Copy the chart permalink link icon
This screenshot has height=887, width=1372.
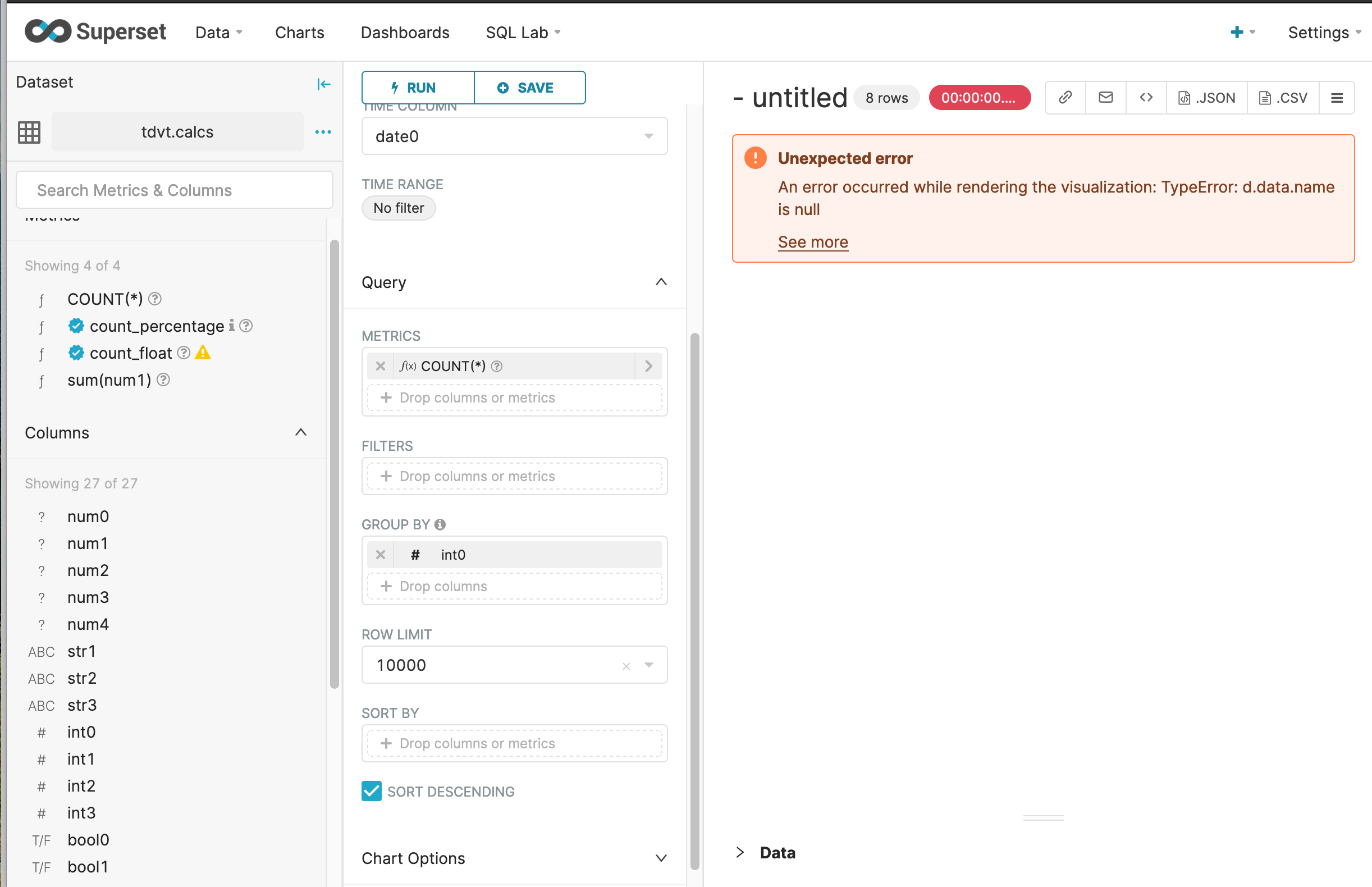[x=1065, y=97]
